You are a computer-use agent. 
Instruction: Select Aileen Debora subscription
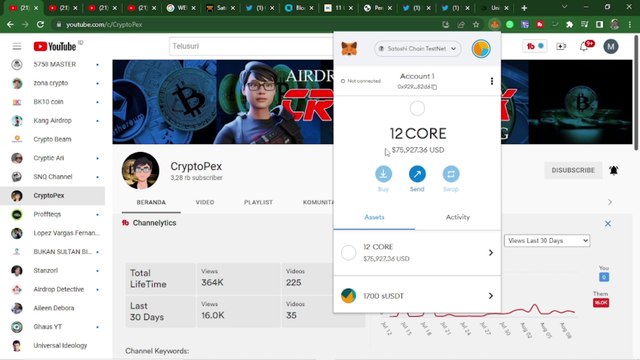(x=52, y=308)
